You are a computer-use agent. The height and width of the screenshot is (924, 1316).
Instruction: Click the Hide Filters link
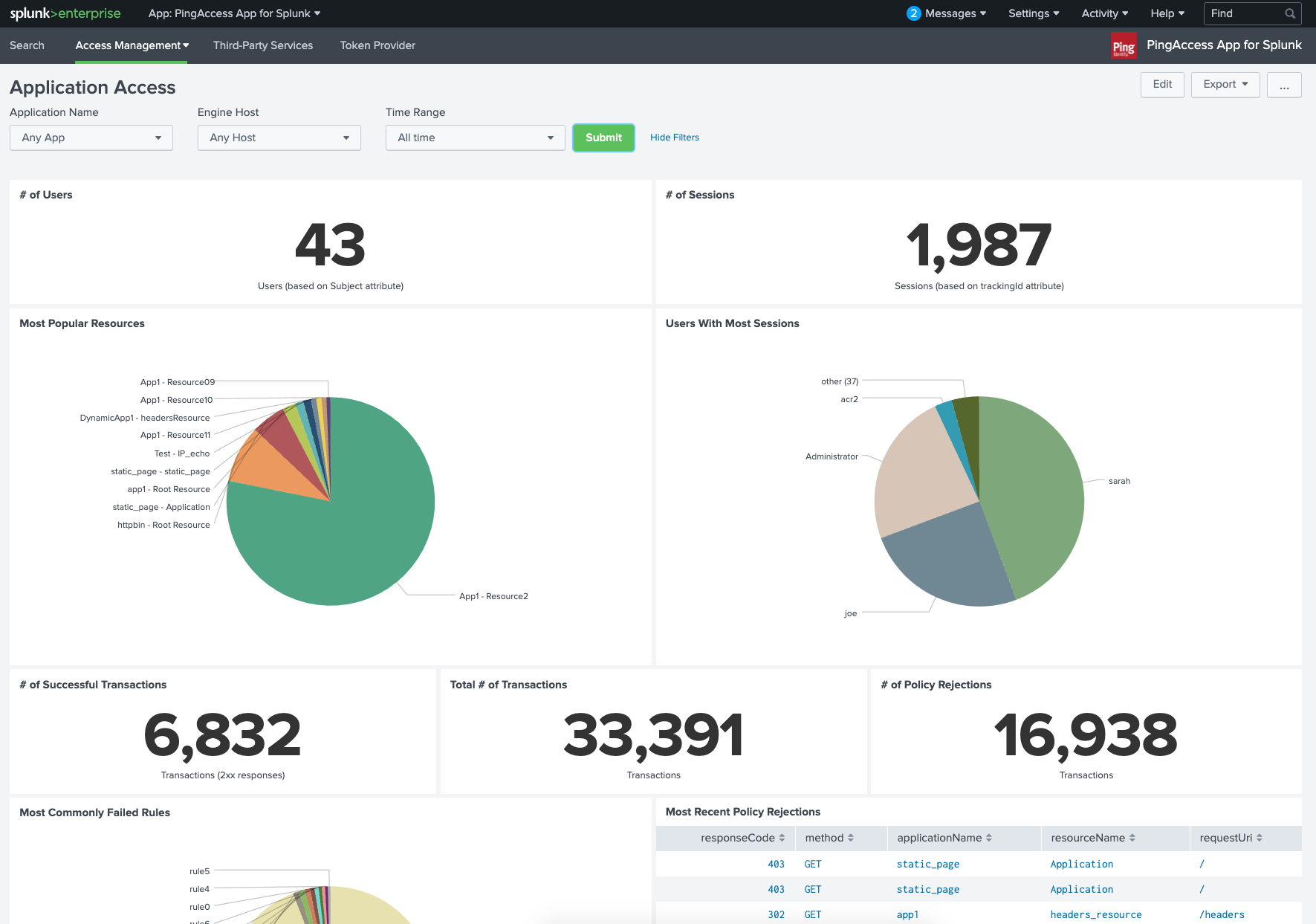[x=675, y=138]
